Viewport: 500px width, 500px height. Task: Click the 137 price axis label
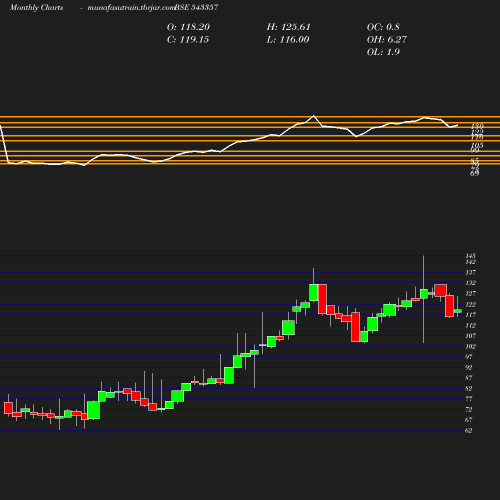471,273
